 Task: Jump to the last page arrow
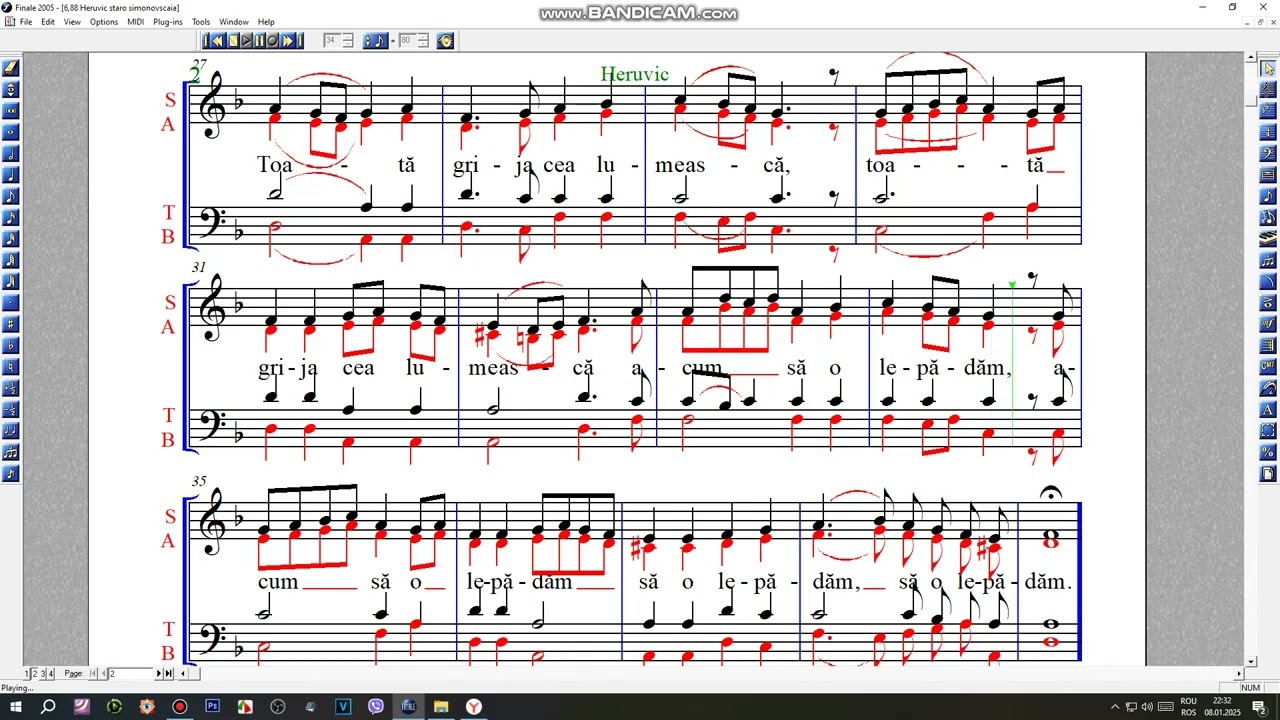(169, 674)
